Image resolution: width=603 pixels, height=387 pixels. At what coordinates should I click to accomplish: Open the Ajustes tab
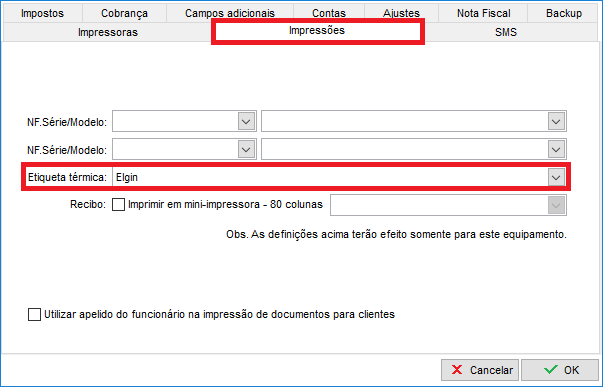click(401, 13)
